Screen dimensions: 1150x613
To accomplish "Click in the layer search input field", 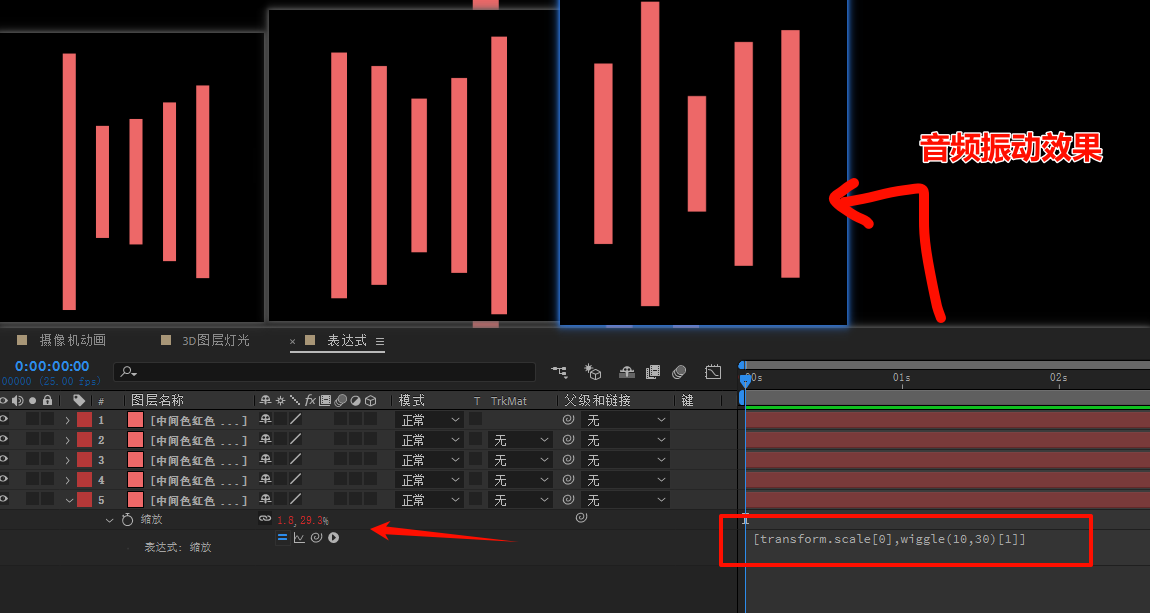I will tap(326, 372).
